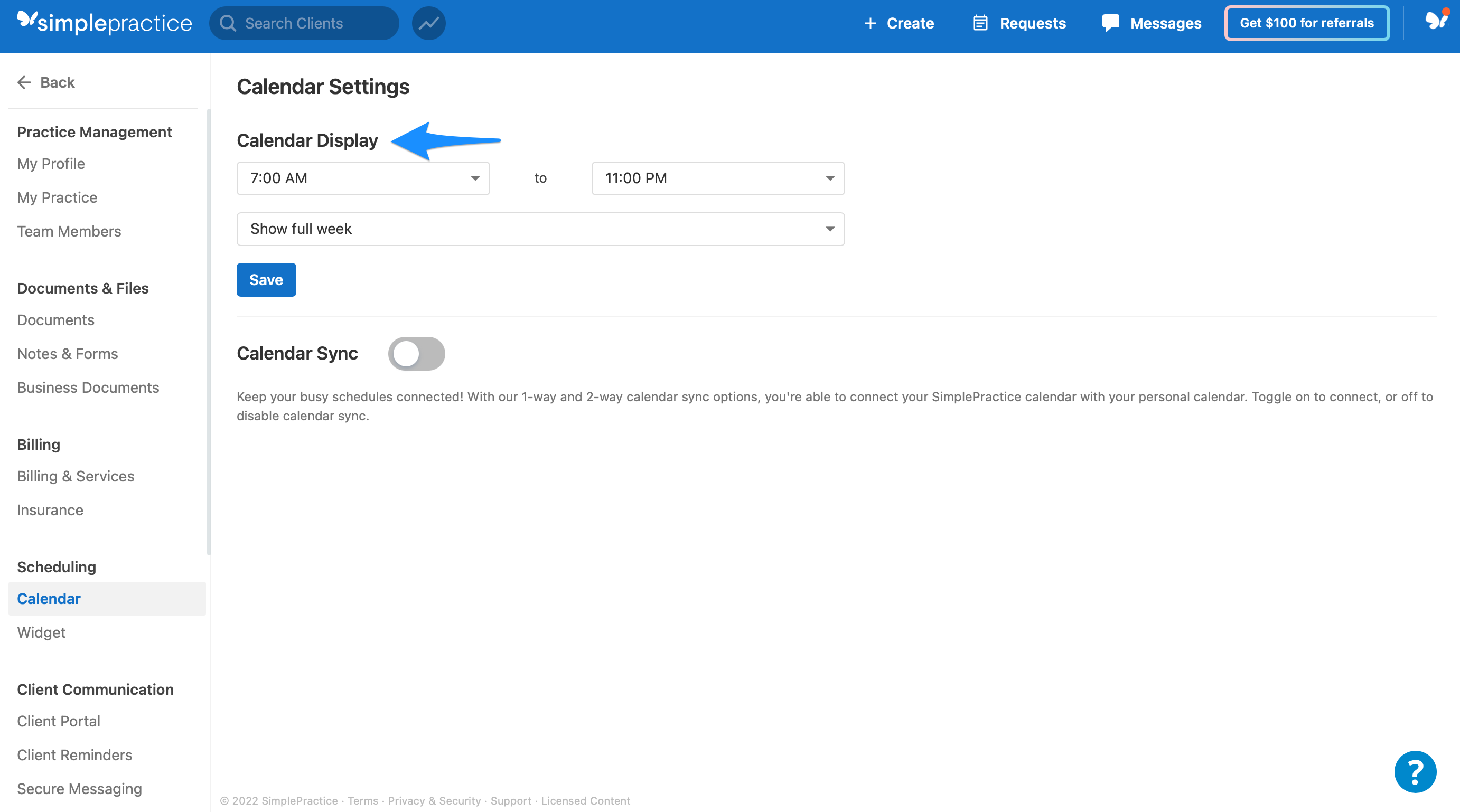Open Privacy & Security footer link
Viewport: 1460px width, 812px height.
(x=434, y=801)
